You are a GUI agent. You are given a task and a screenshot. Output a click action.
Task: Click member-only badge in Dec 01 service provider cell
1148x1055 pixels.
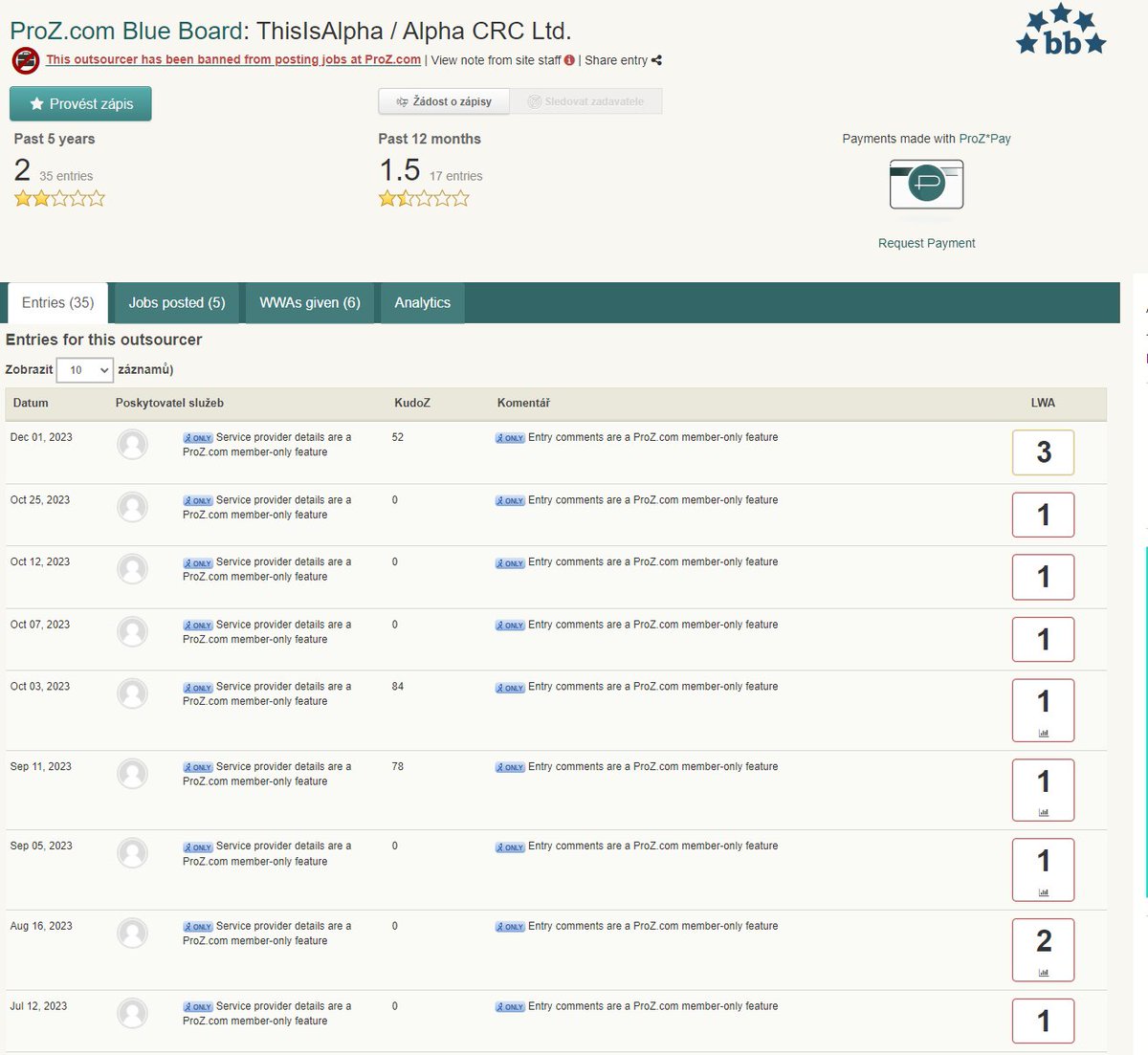pos(198,438)
